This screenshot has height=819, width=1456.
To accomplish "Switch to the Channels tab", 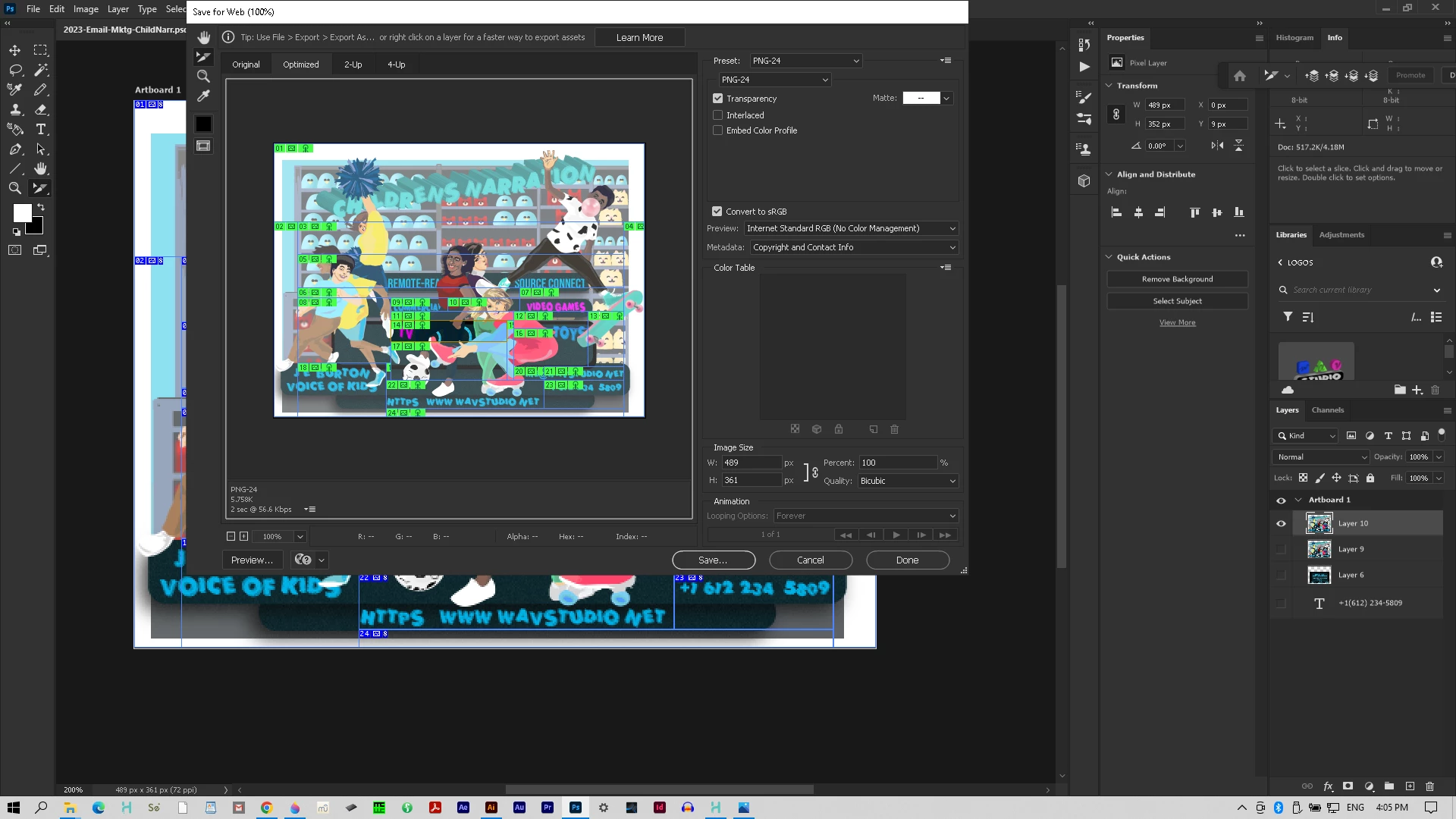I will pyautogui.click(x=1327, y=410).
